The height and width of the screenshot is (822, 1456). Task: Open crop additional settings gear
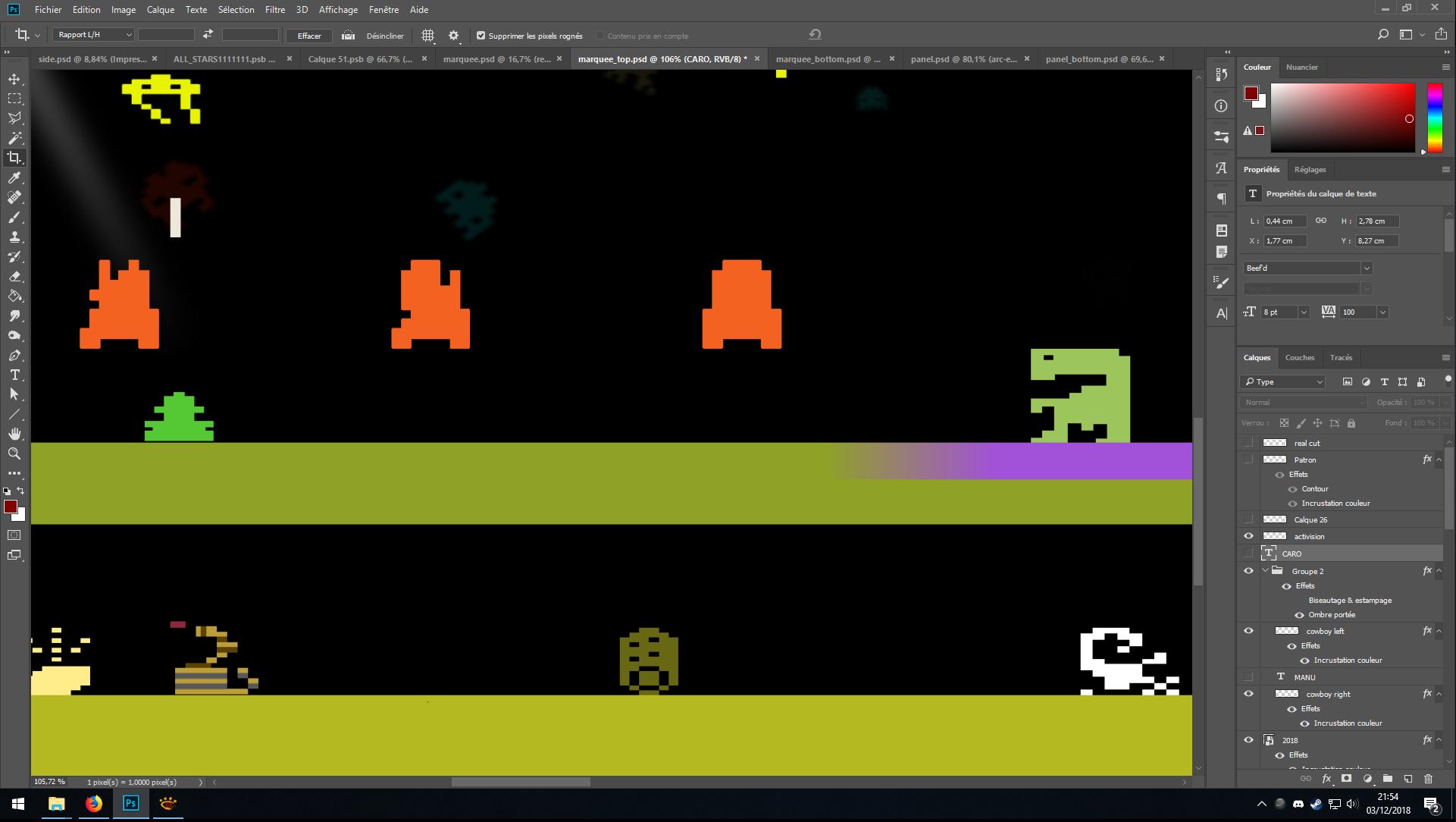point(453,36)
